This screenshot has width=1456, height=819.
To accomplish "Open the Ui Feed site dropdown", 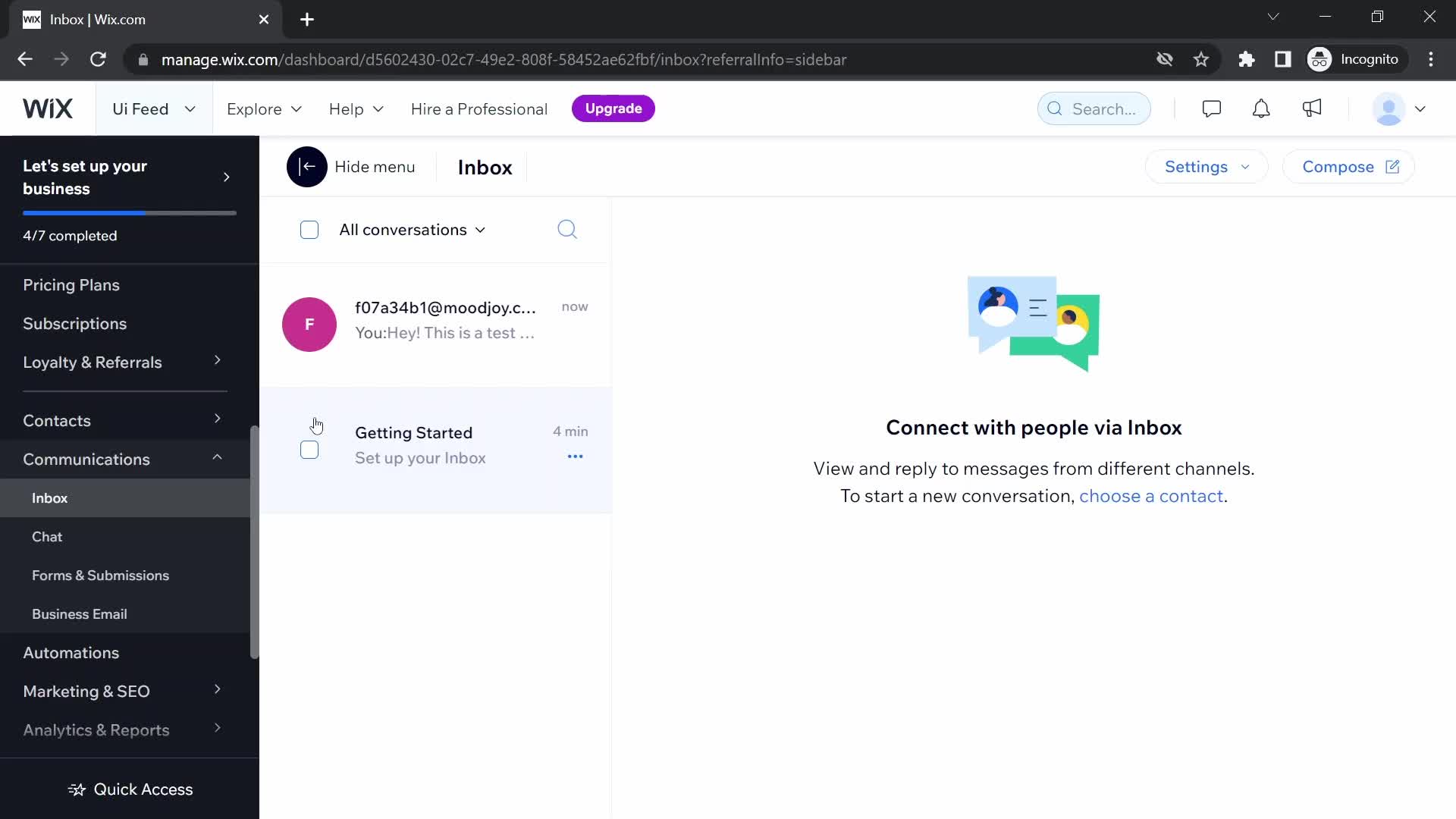I will 153,108.
